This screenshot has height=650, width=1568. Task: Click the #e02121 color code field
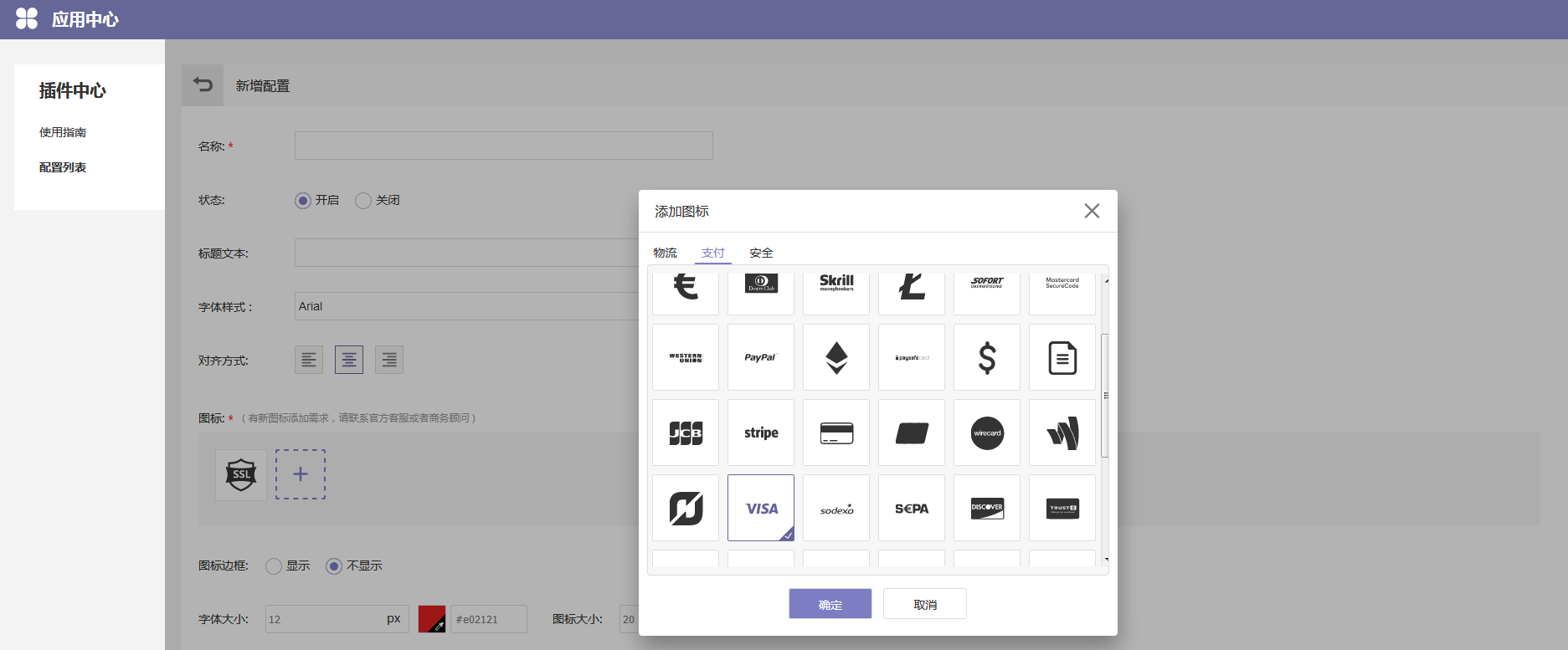pos(489,619)
